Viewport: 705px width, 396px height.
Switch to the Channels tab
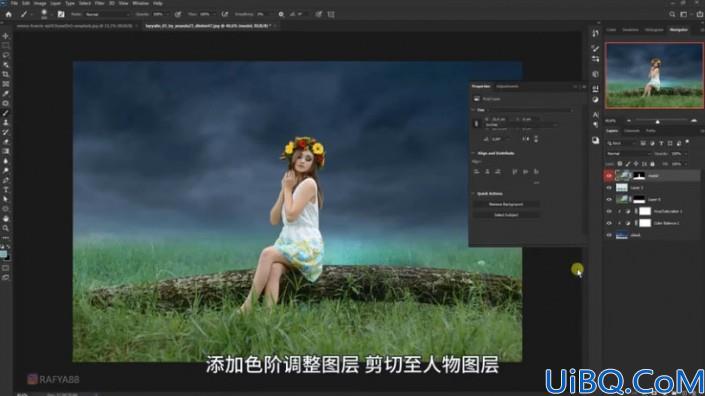click(631, 131)
